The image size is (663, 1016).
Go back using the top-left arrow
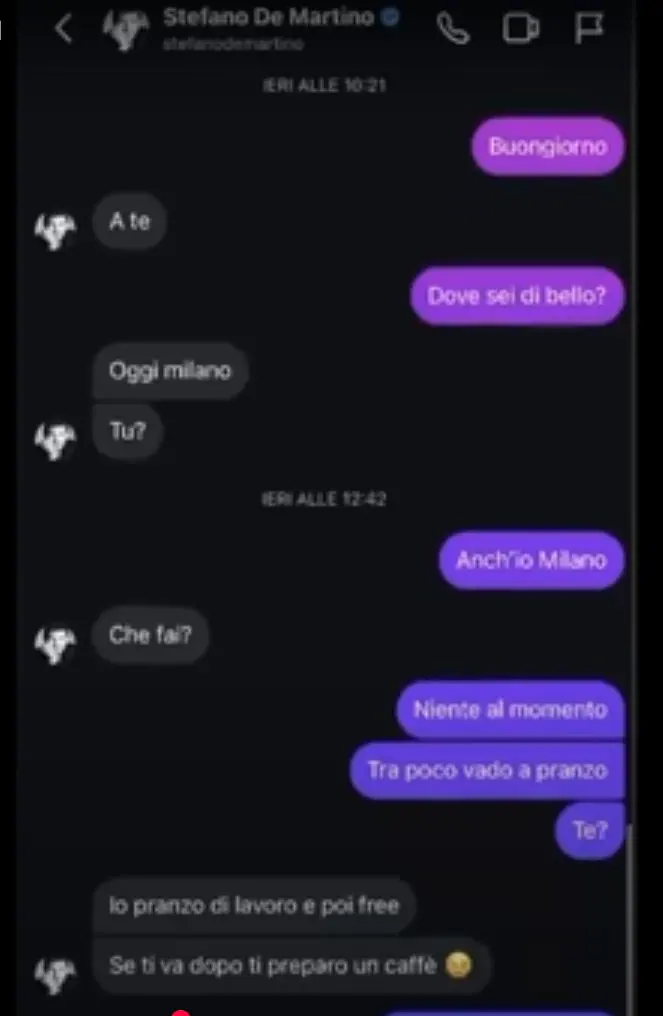coord(63,29)
